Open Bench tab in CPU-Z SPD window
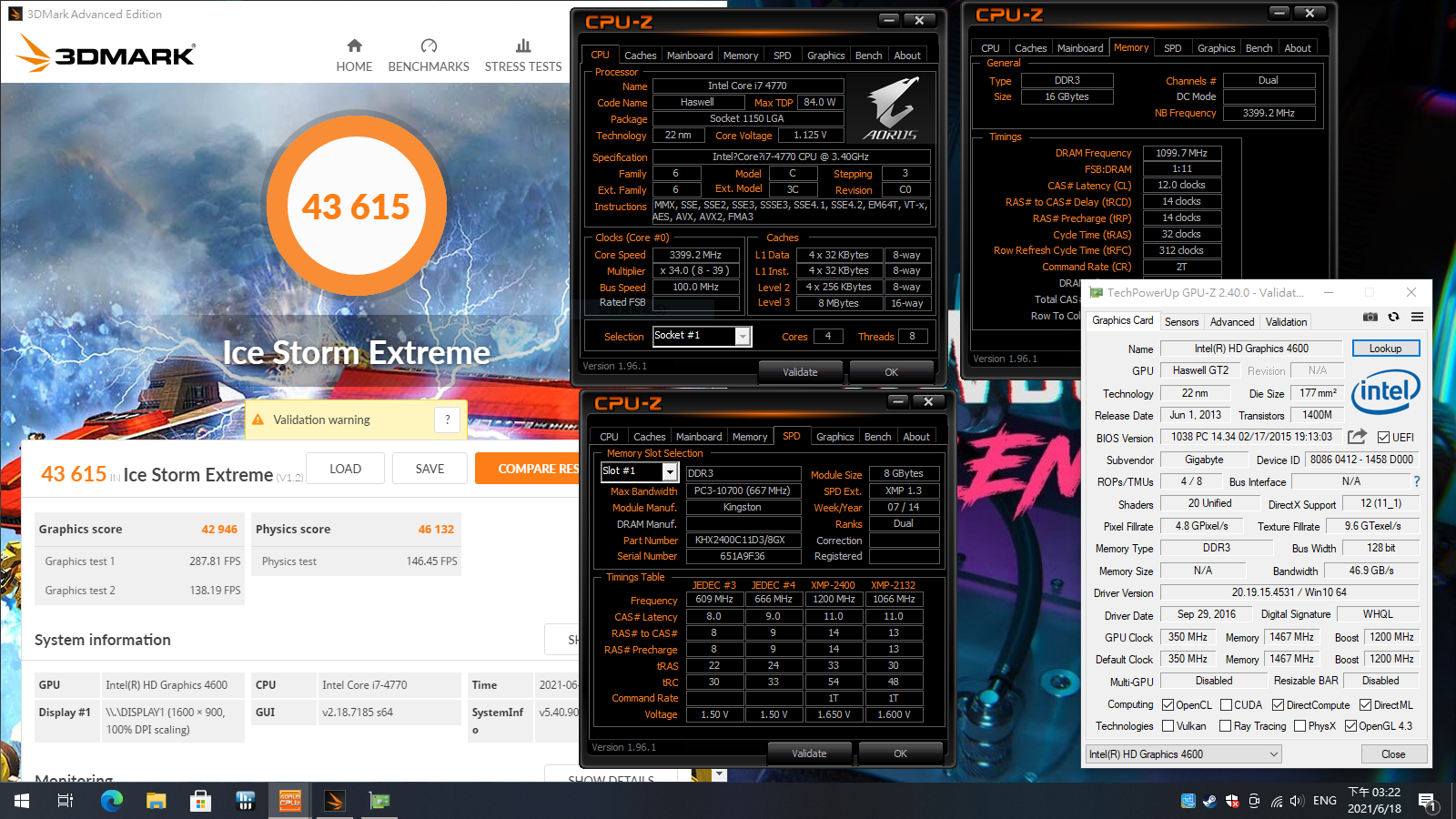This screenshot has height=819, width=1456. (877, 437)
